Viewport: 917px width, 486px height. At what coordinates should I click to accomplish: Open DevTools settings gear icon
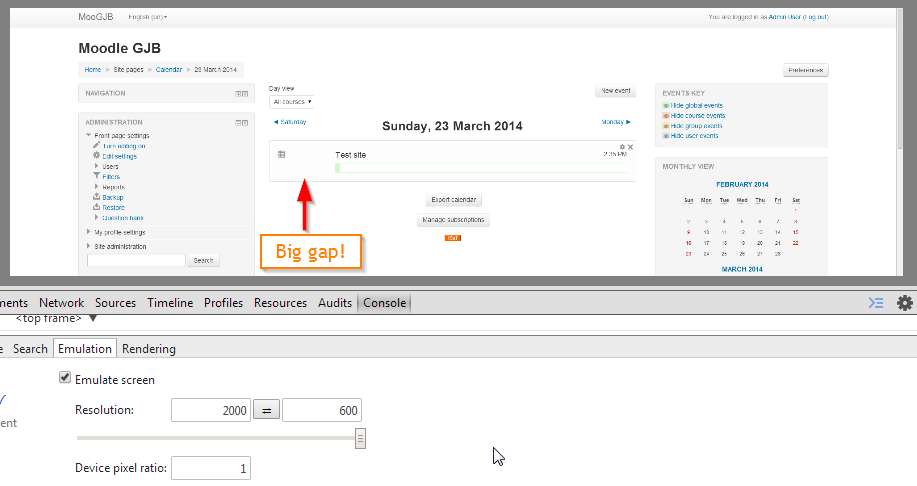[x=904, y=302]
